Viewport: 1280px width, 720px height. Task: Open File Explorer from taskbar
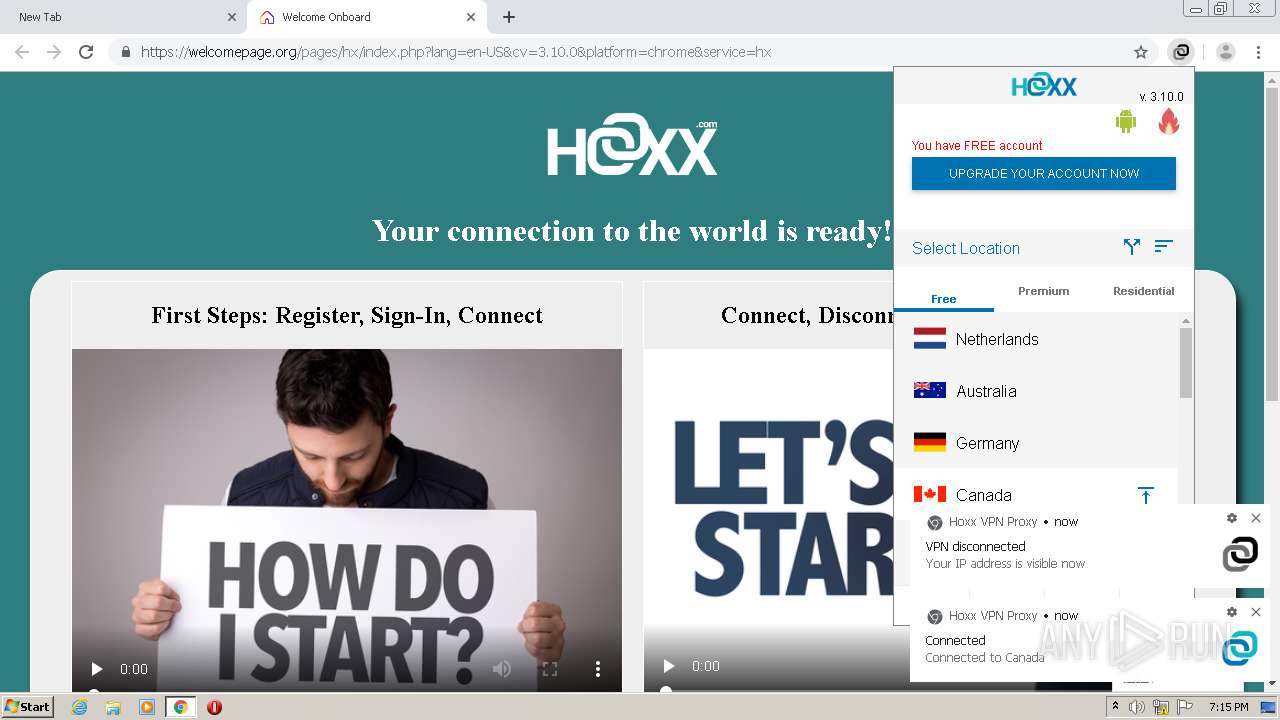113,707
